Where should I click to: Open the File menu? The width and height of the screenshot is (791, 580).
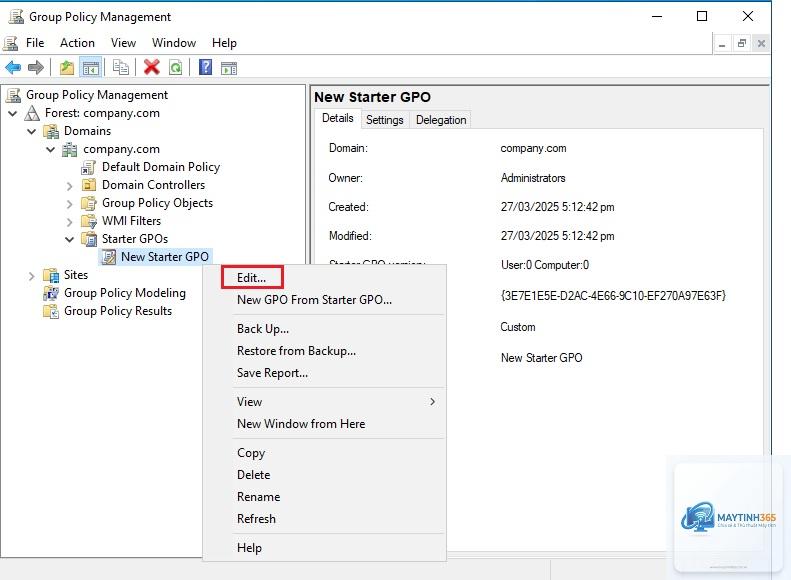click(x=35, y=43)
